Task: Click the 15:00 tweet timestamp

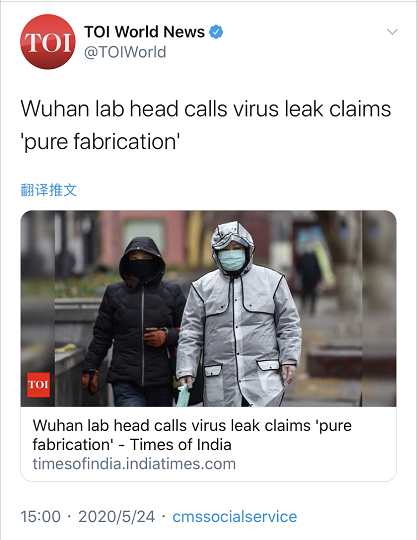Action: [41, 517]
